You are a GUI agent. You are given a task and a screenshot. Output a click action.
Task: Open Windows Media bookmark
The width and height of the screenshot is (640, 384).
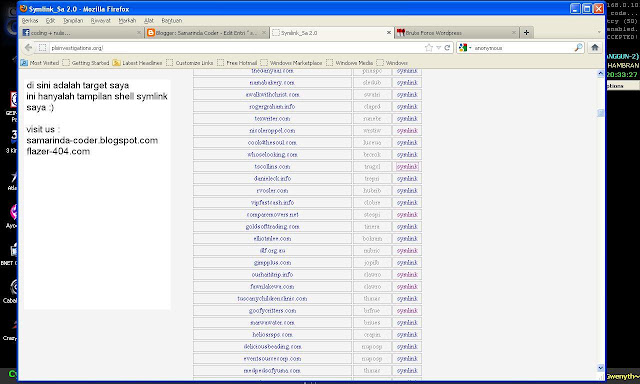tap(350, 63)
